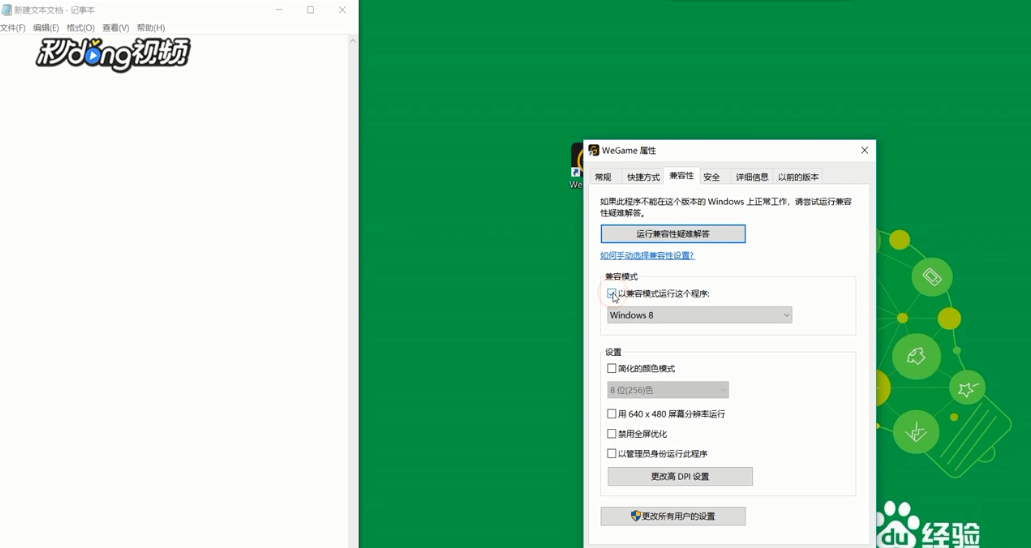Enable 用 640 x 480 屏幕分辨率运行 checkbox
1031x548 pixels.
click(x=611, y=414)
